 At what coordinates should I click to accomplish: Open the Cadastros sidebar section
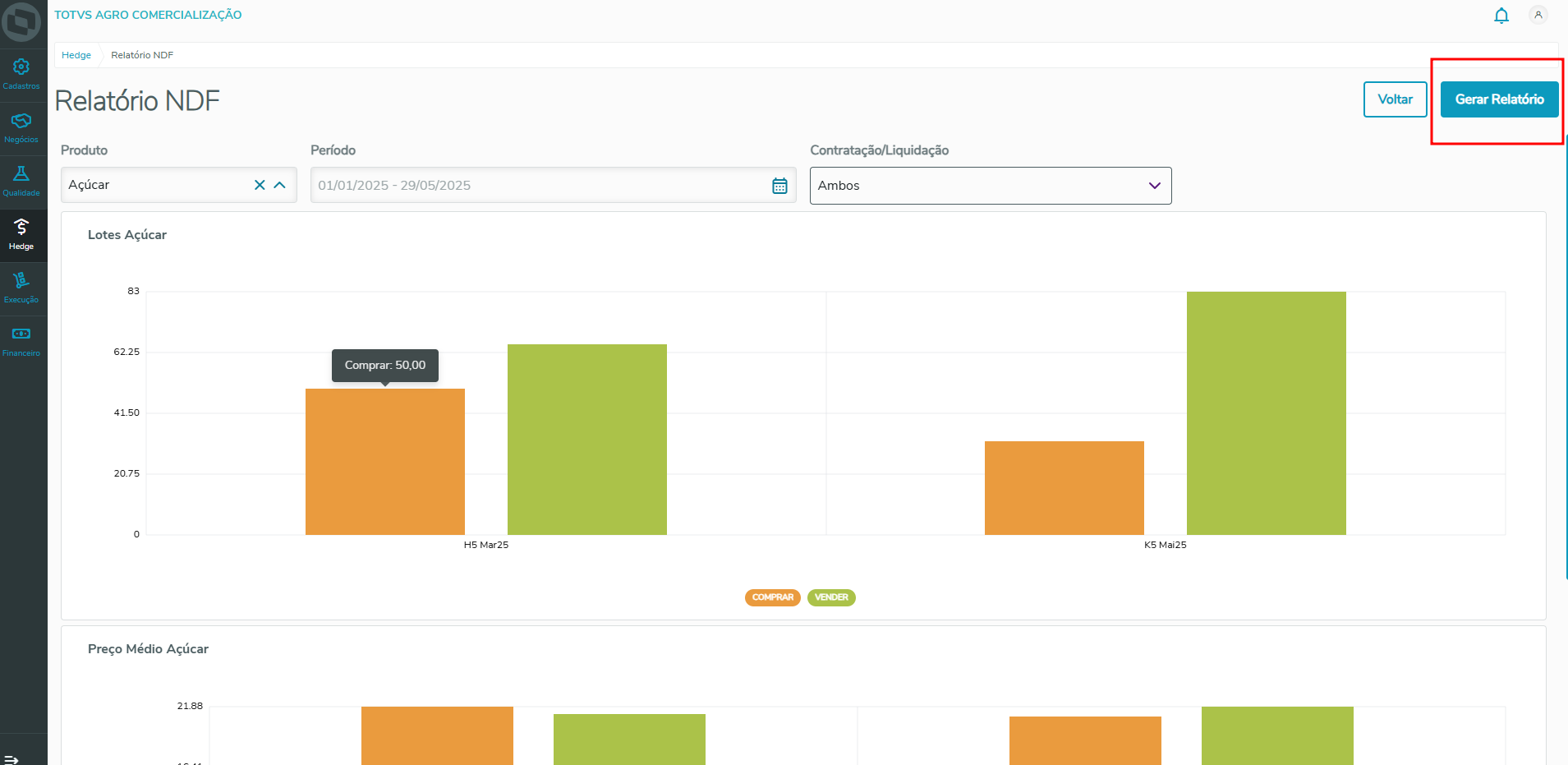click(21, 75)
